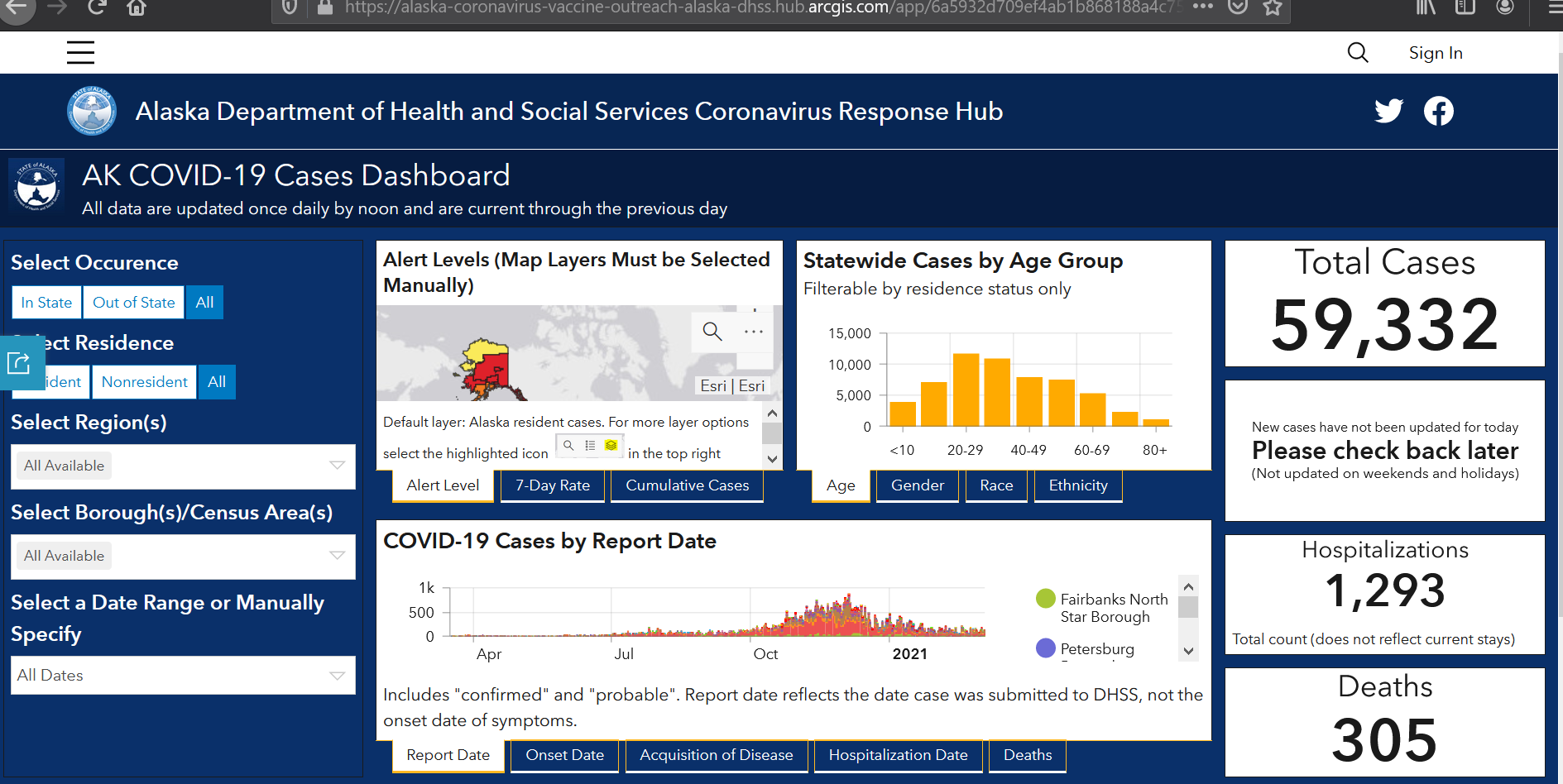Expand the Borough/Census Area dropdown
Screen dimensions: 1563x784
[x=183, y=557]
